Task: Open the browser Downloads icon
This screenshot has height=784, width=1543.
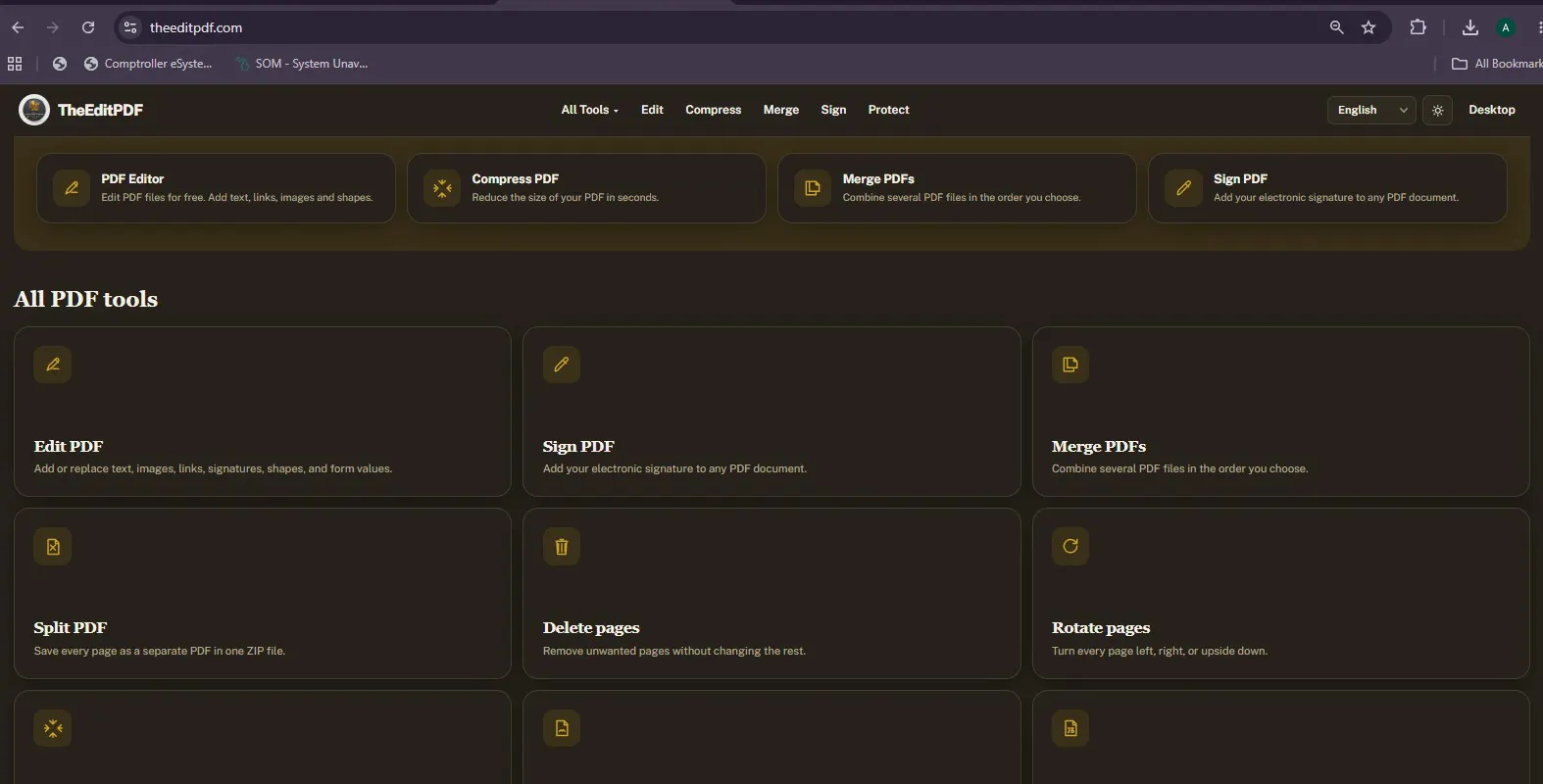Action: [x=1469, y=27]
